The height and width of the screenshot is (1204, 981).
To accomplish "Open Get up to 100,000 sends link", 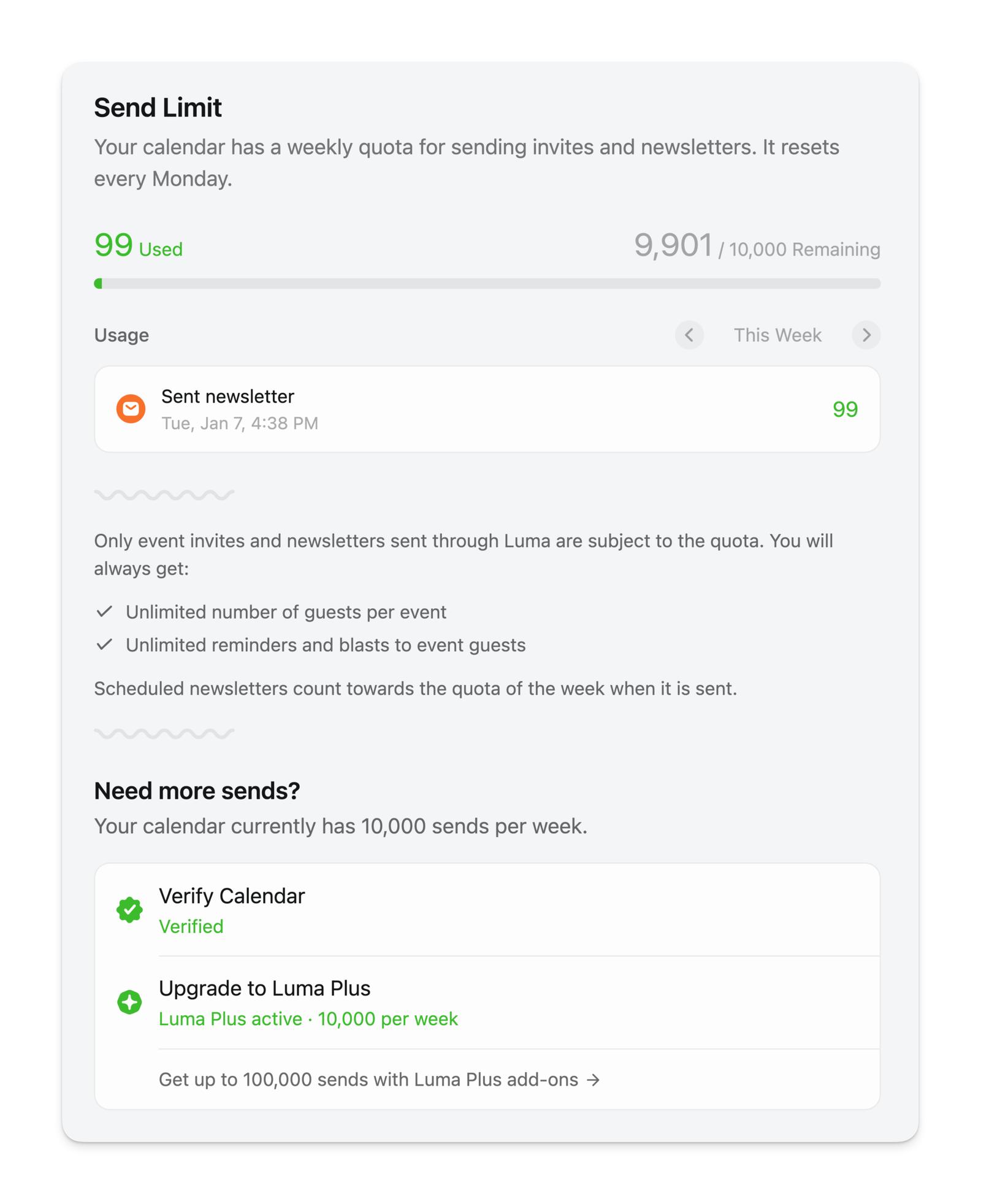I will [368, 1080].
